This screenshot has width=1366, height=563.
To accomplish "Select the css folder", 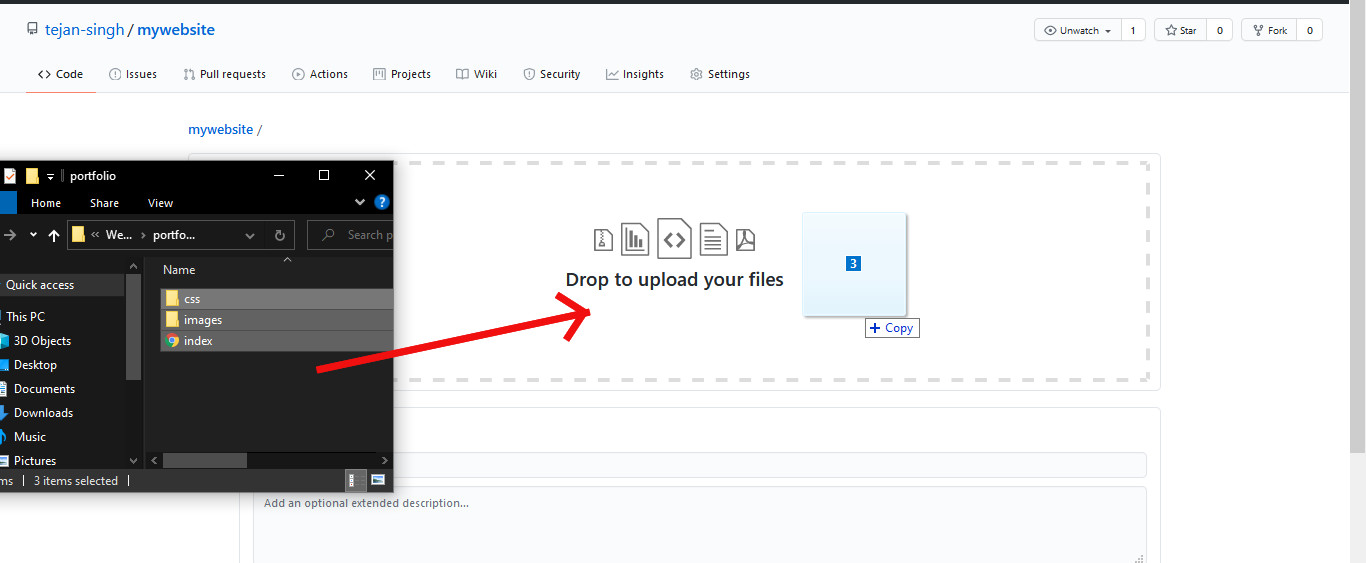I will pos(278,299).
